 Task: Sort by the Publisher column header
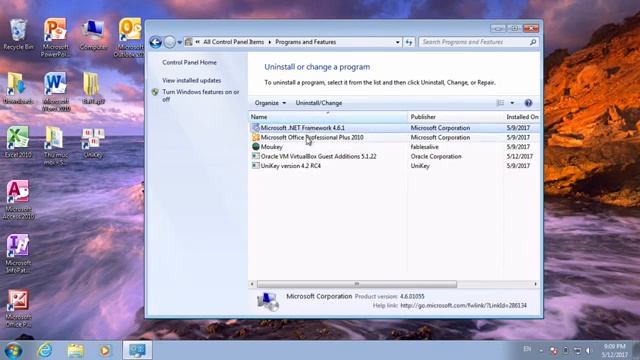(456, 117)
